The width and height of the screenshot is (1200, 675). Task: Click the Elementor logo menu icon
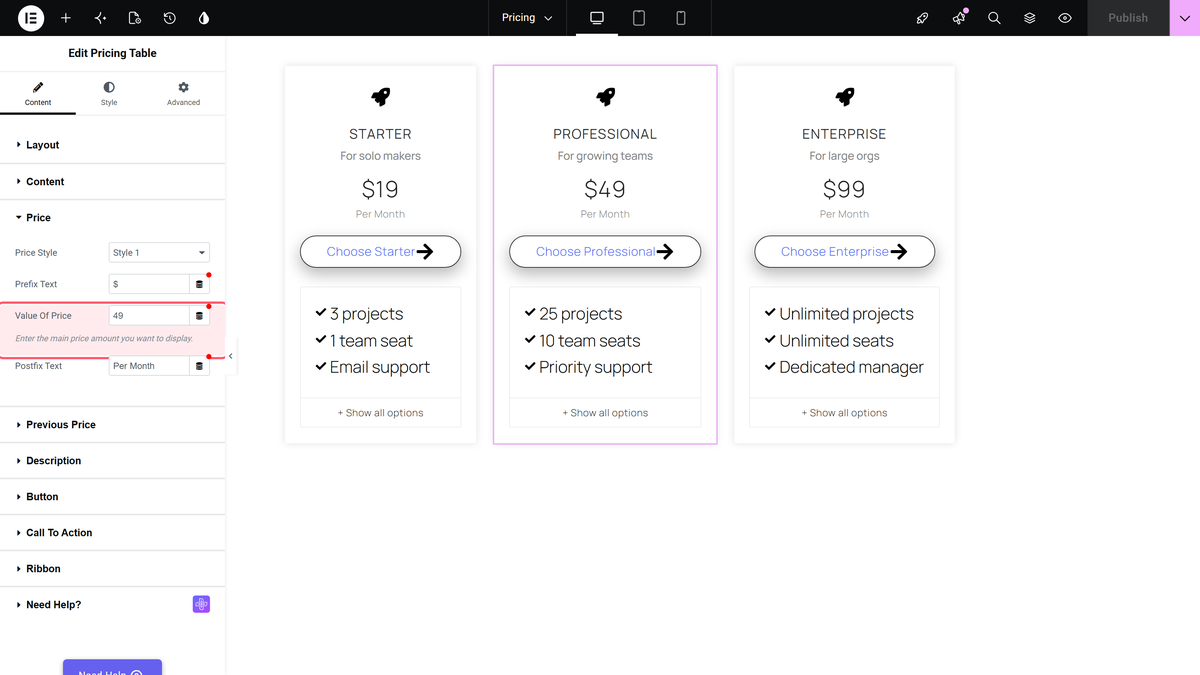click(x=31, y=18)
